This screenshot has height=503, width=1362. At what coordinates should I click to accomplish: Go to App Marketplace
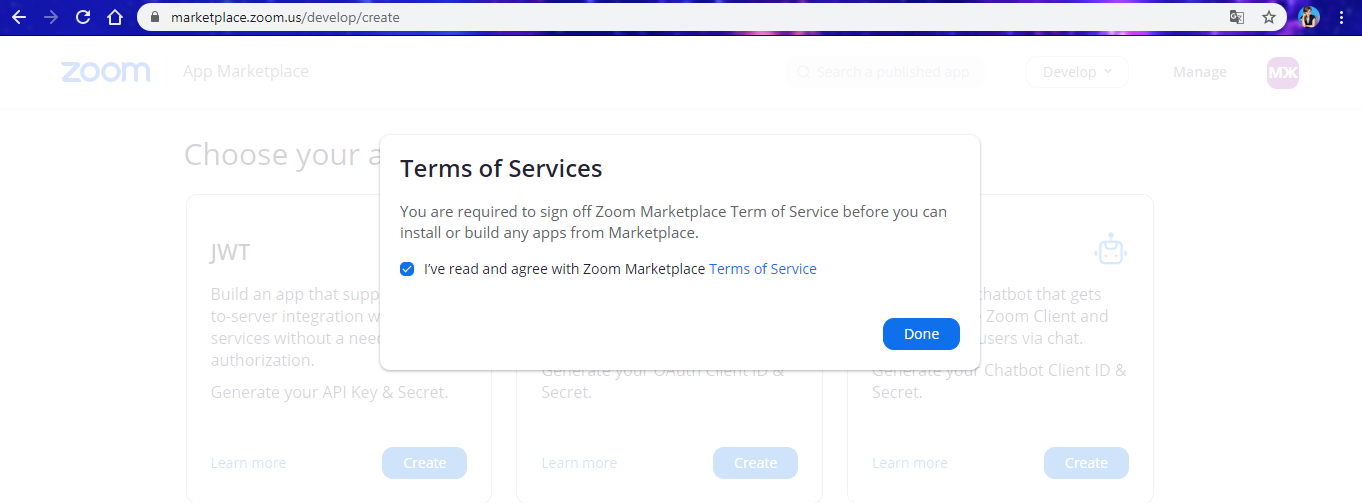[x=246, y=72]
